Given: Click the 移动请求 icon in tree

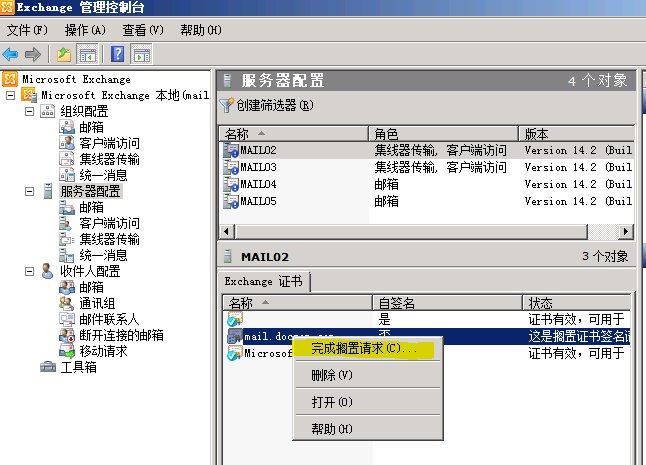Looking at the screenshot, I should click(x=66, y=351).
